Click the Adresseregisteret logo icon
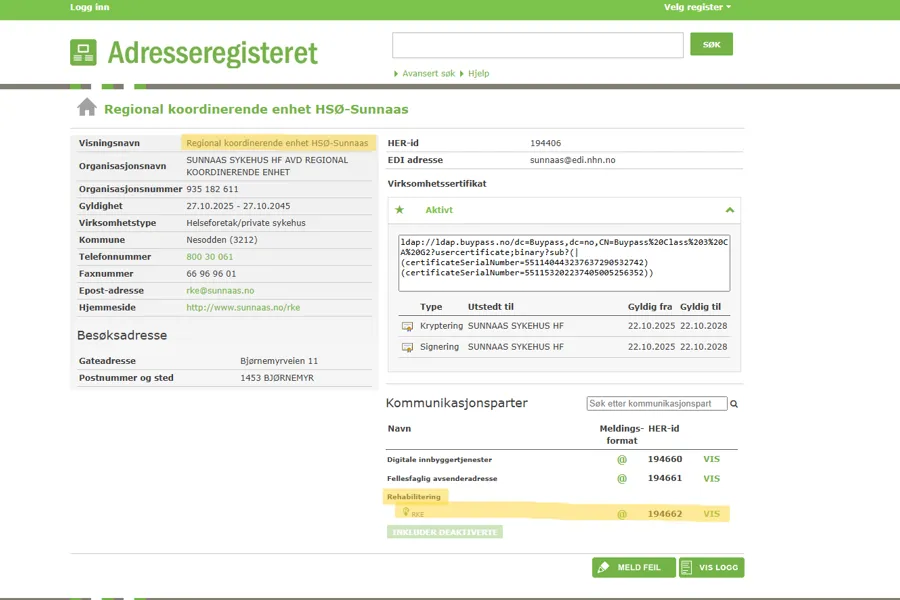Image resolution: width=900 pixels, height=600 pixels. pyautogui.click(x=83, y=52)
